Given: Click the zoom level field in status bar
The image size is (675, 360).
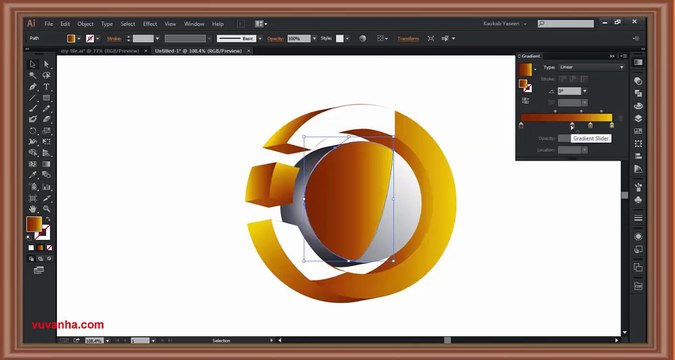Looking at the screenshot, I should coord(94,341).
